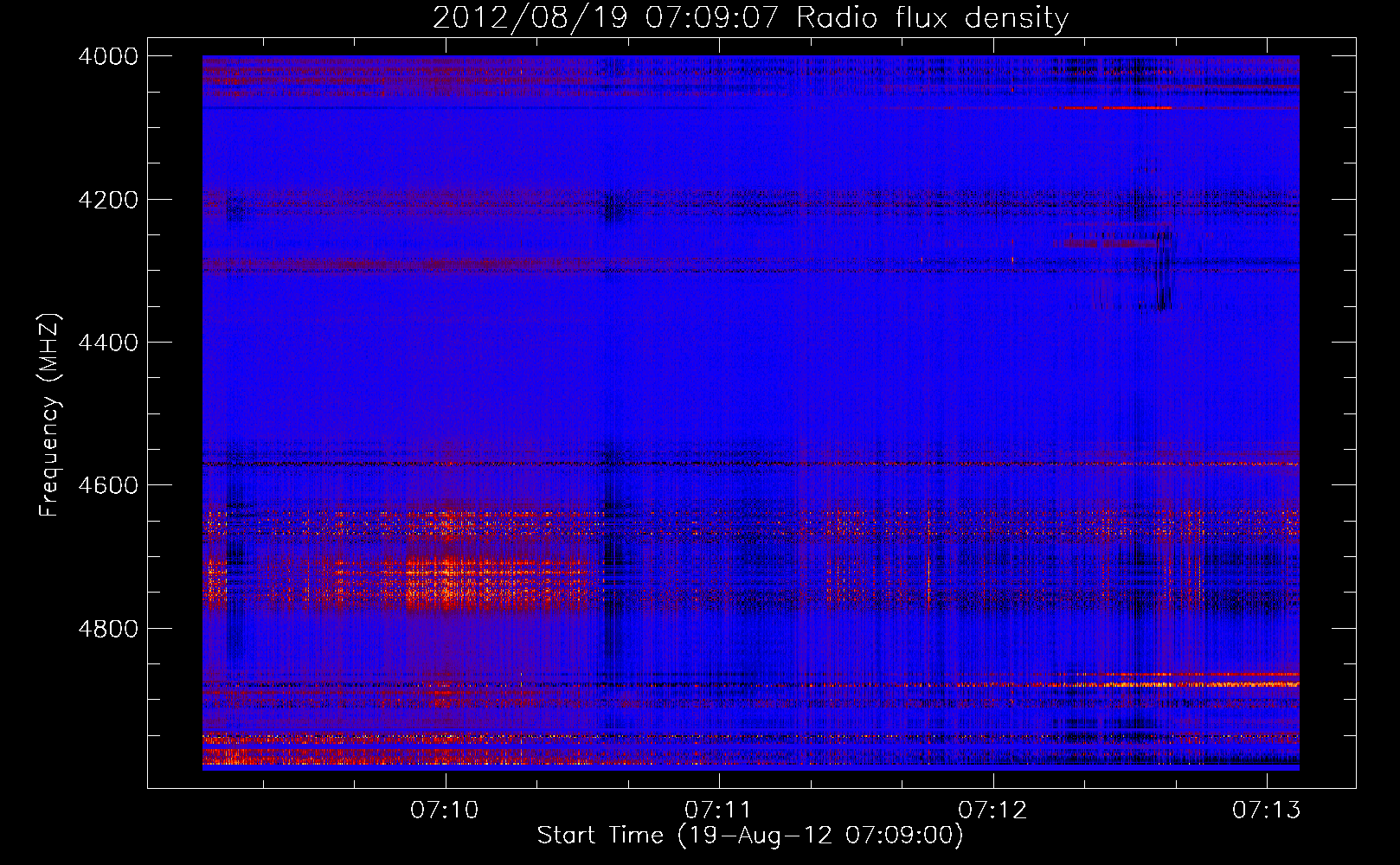Click the 07:11 time tick label
The width and height of the screenshot is (1400, 865).
pyautogui.click(x=718, y=810)
